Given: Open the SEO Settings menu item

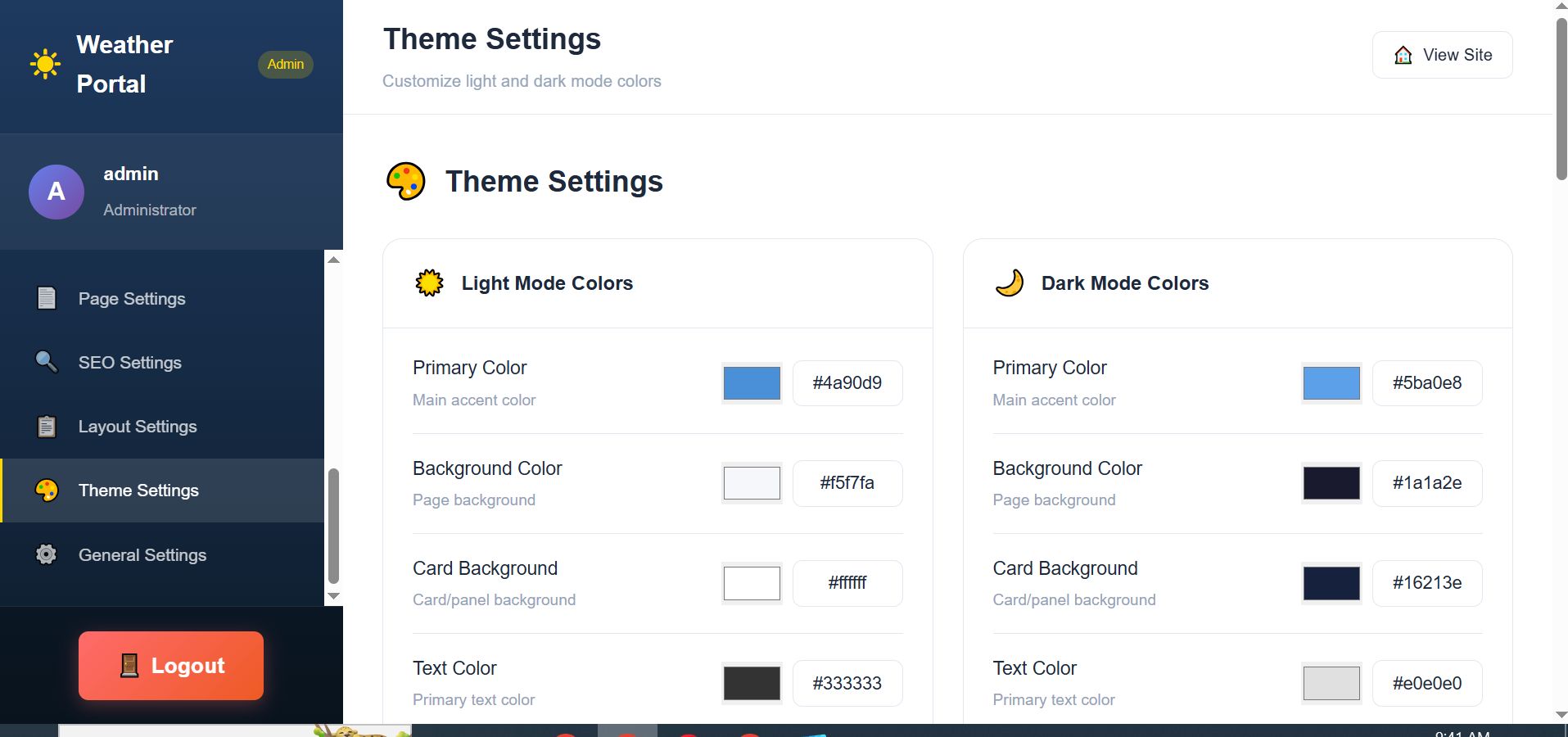Looking at the screenshot, I should coord(130,363).
